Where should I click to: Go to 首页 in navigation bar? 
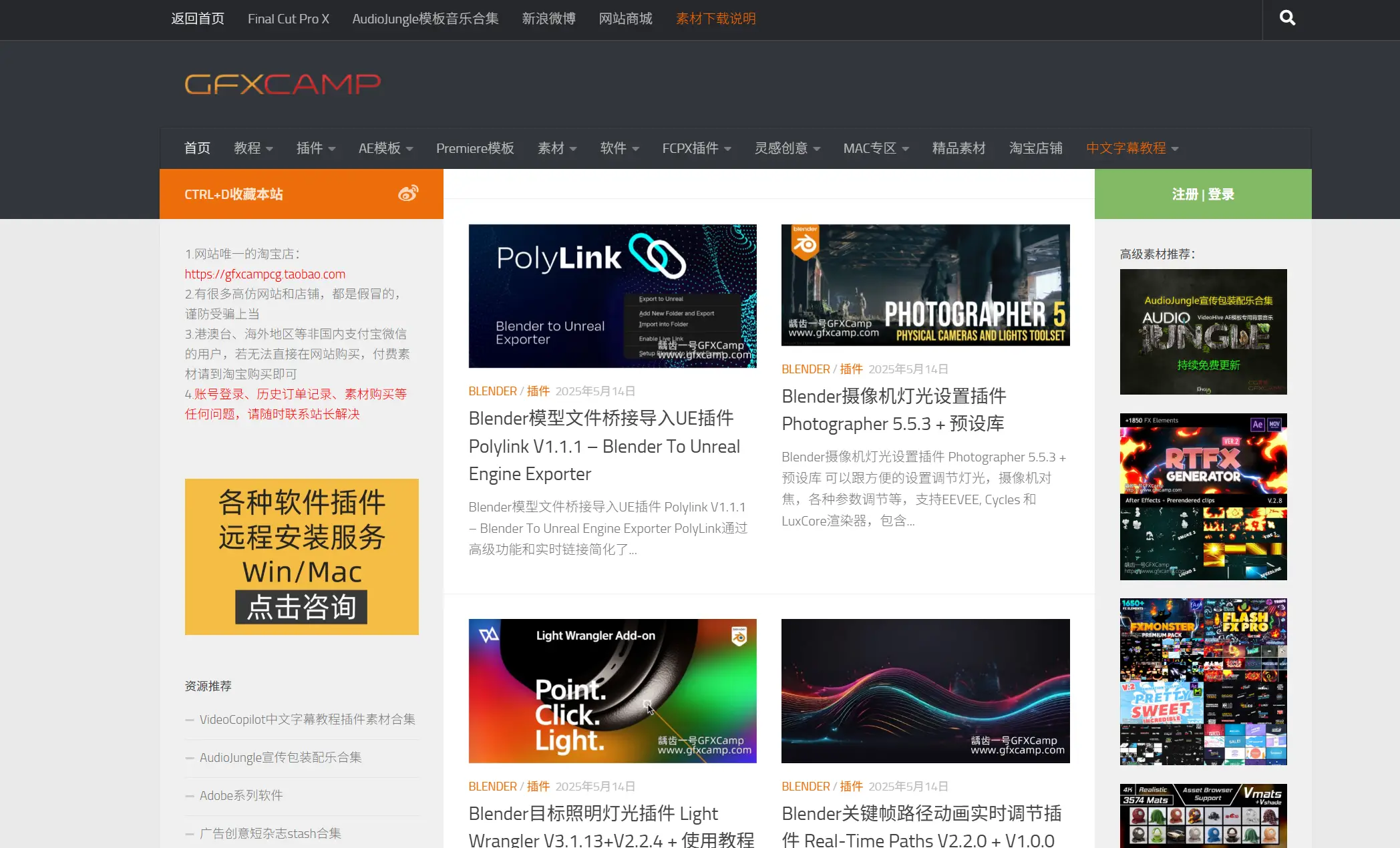tap(197, 148)
